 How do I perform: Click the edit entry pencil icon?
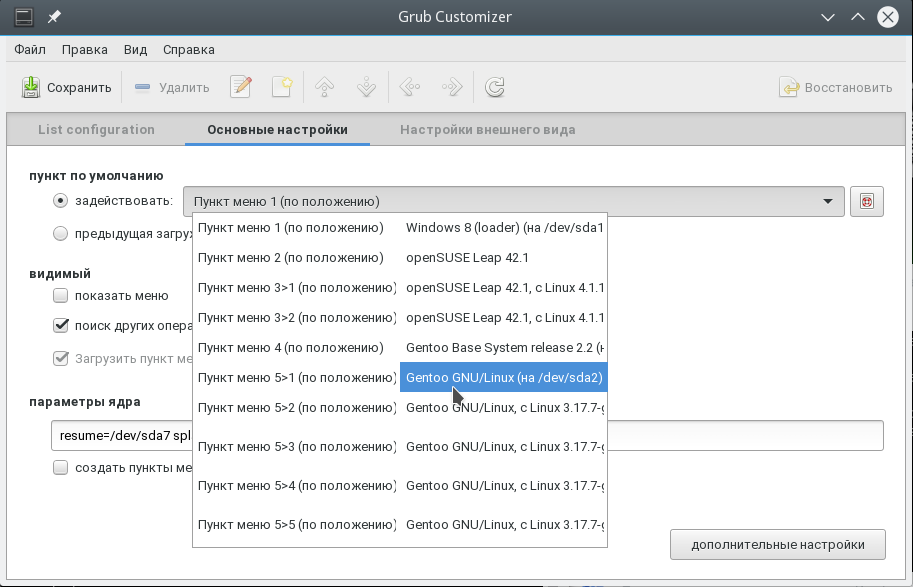pos(241,87)
